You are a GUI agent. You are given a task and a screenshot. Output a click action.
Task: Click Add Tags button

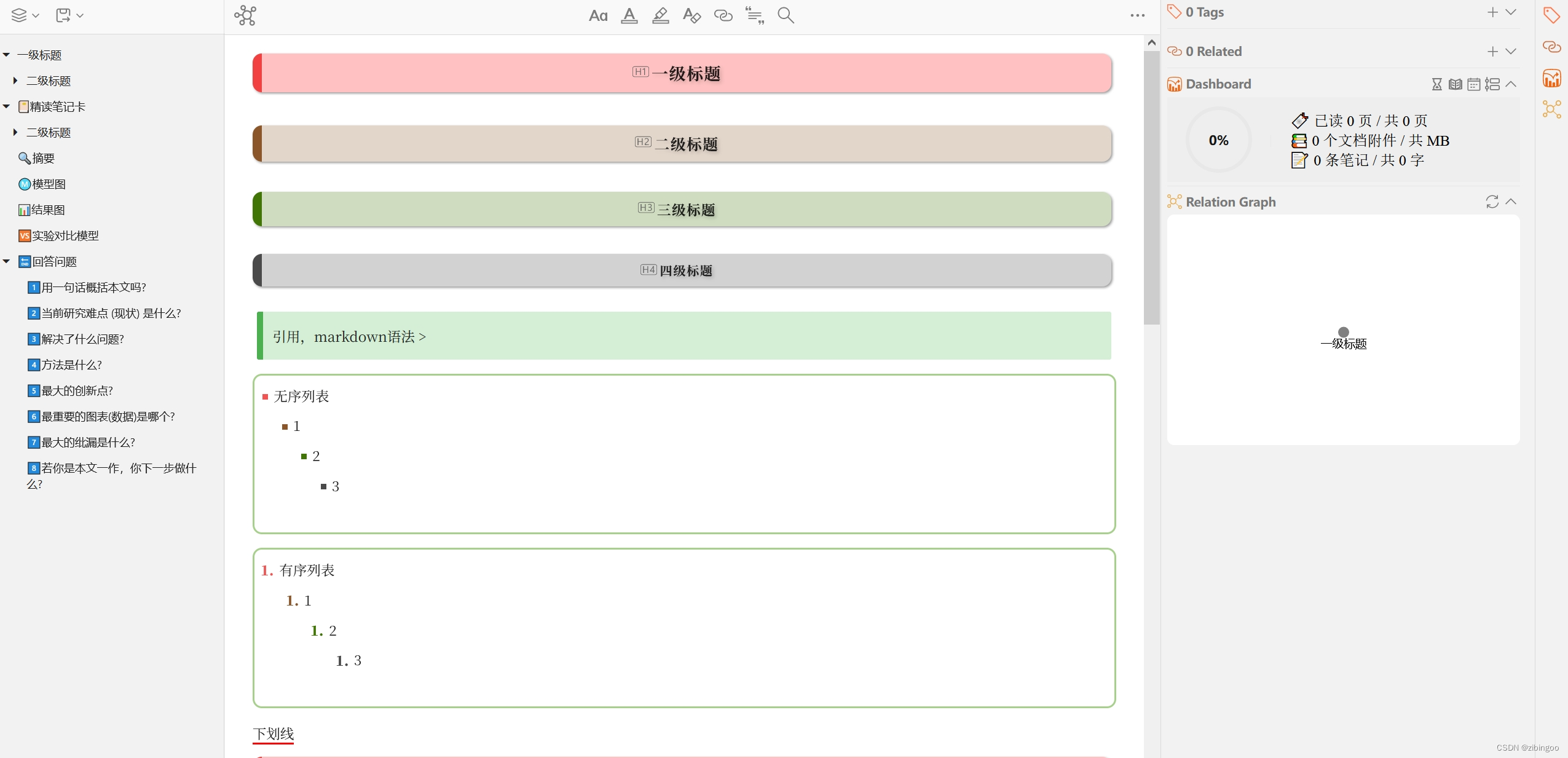[x=1492, y=12]
